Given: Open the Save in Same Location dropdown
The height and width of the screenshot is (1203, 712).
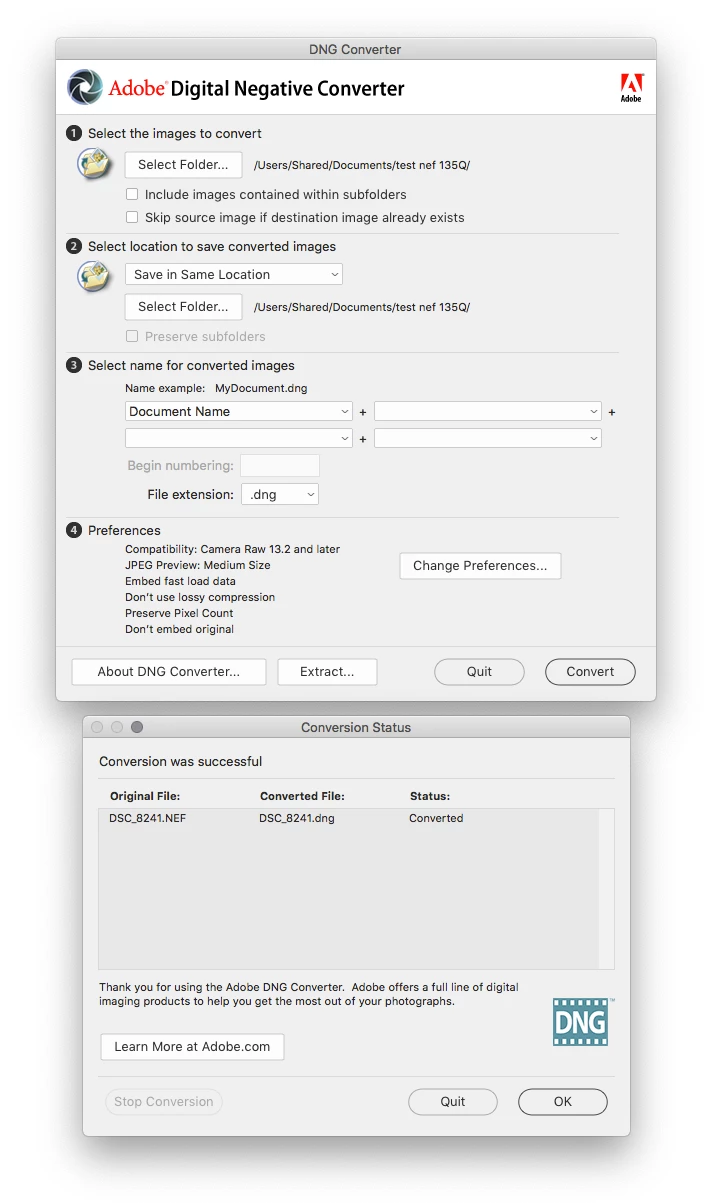Looking at the screenshot, I should [234, 275].
